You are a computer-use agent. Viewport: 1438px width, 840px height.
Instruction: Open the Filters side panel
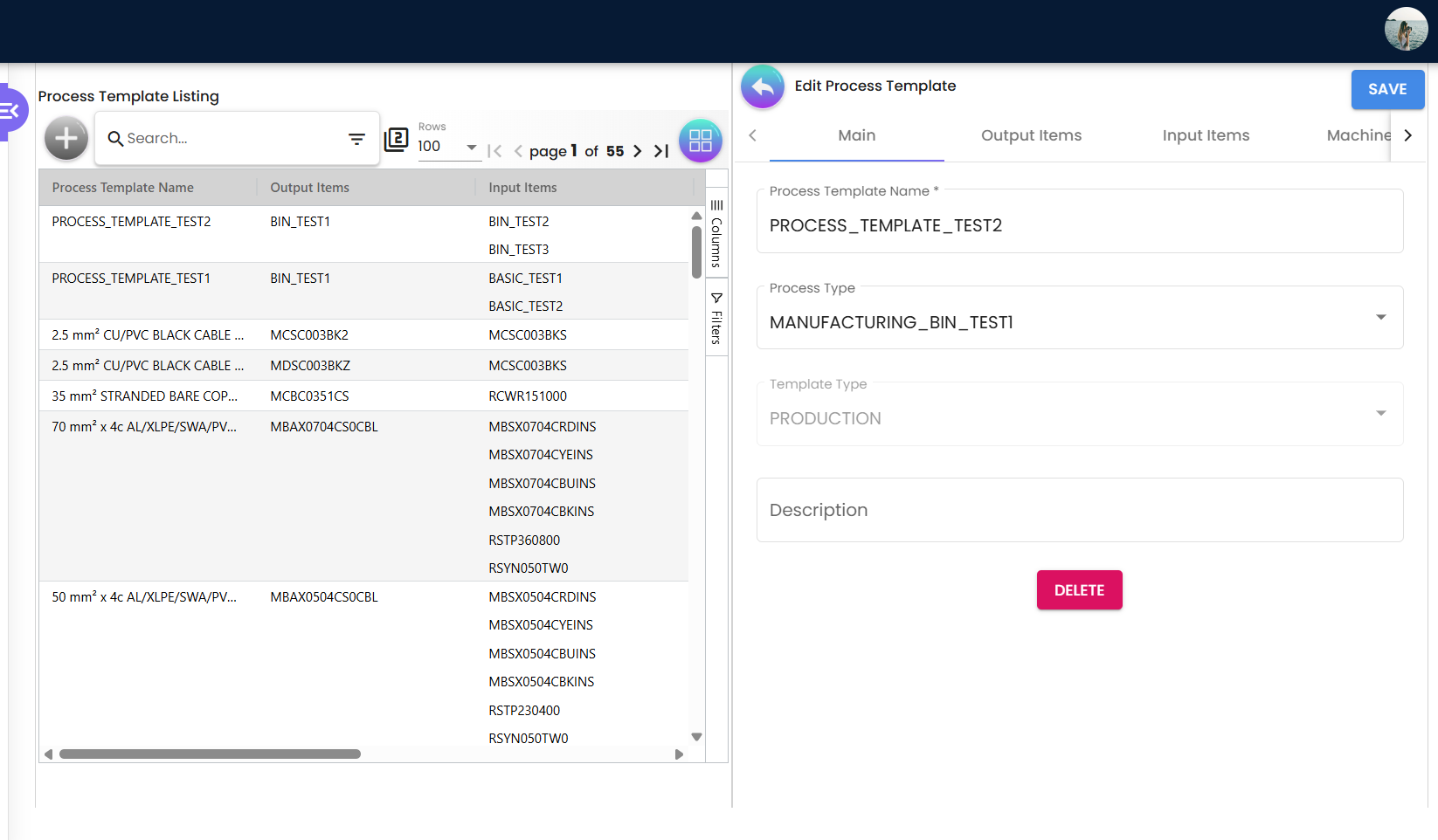coord(716,318)
